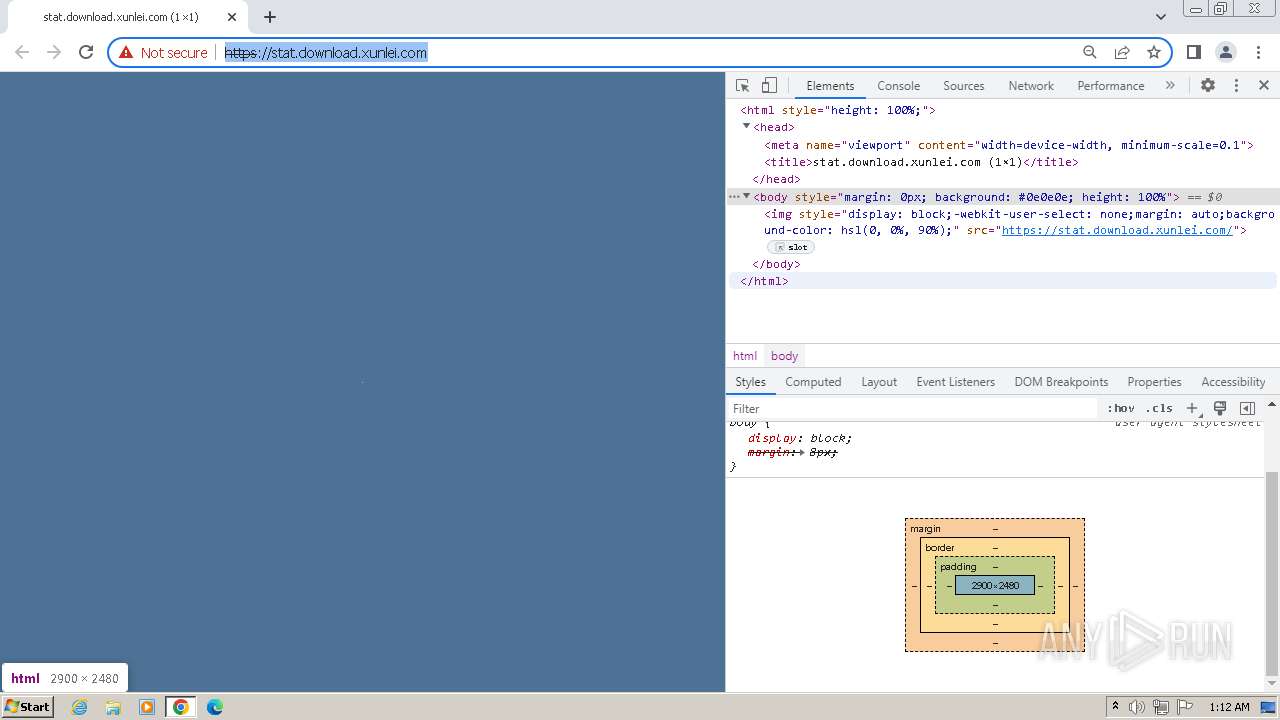Viewport: 1280px width, 720px height.
Task: Toggle the computed styles sidebar
Action: pyautogui.click(x=1247, y=408)
